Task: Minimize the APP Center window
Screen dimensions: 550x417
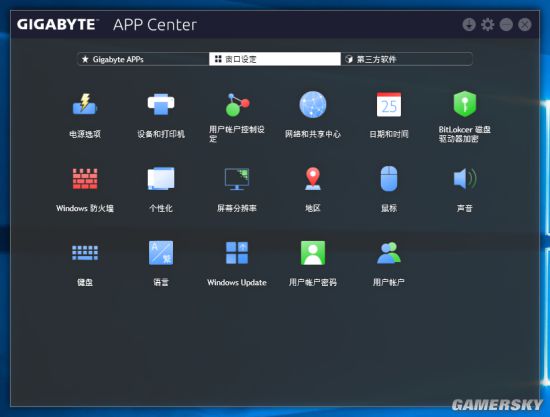Action: coord(506,25)
